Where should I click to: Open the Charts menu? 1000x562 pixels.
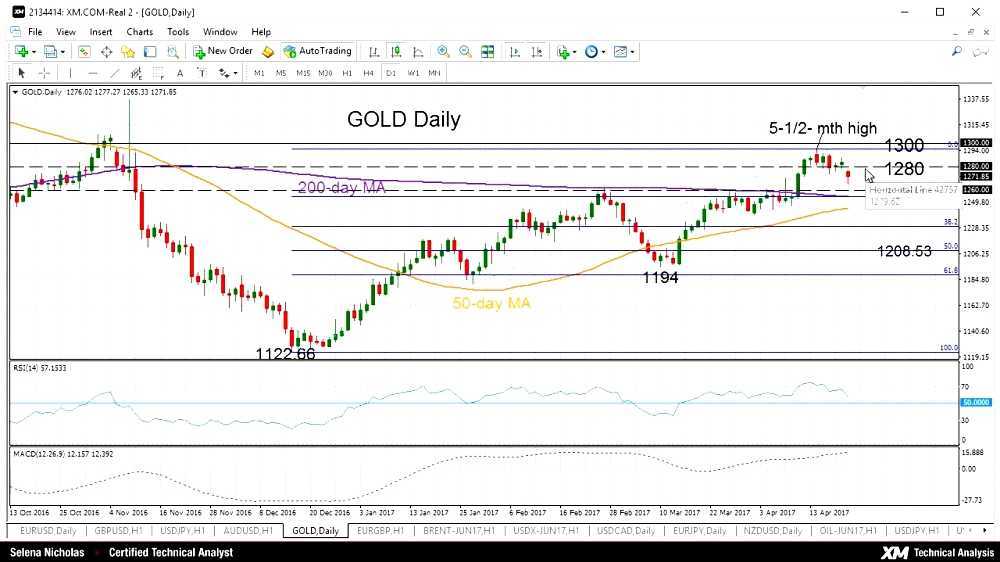click(140, 32)
